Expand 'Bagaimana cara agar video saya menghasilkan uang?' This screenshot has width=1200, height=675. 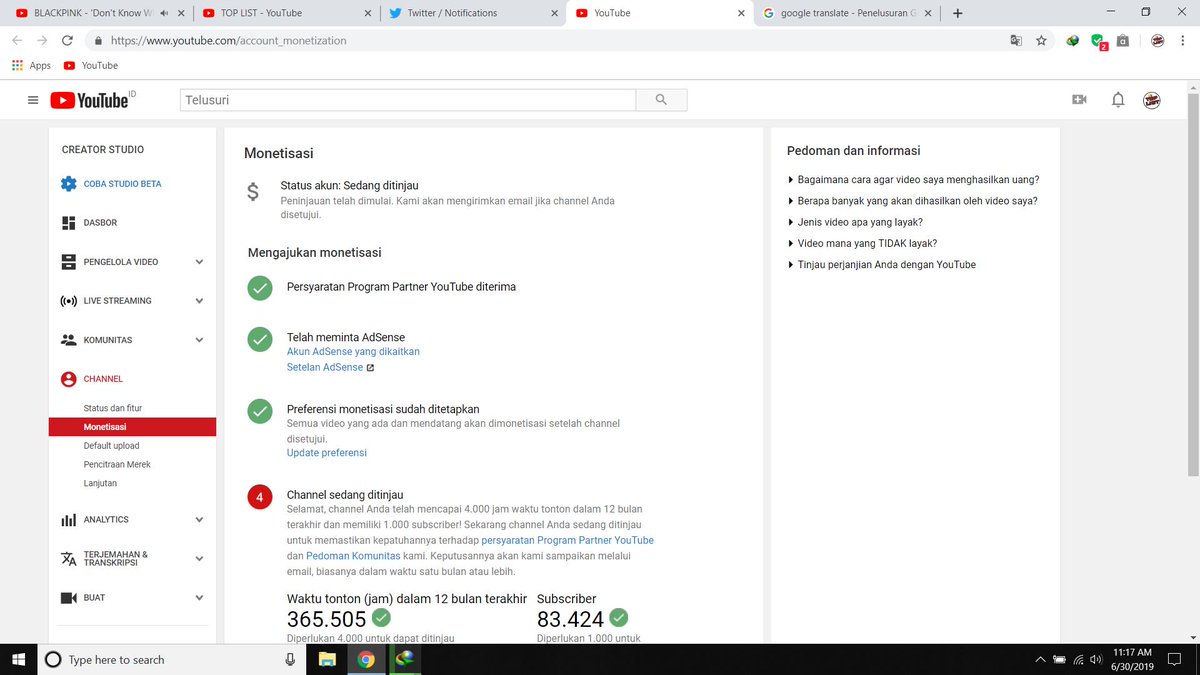tap(913, 180)
